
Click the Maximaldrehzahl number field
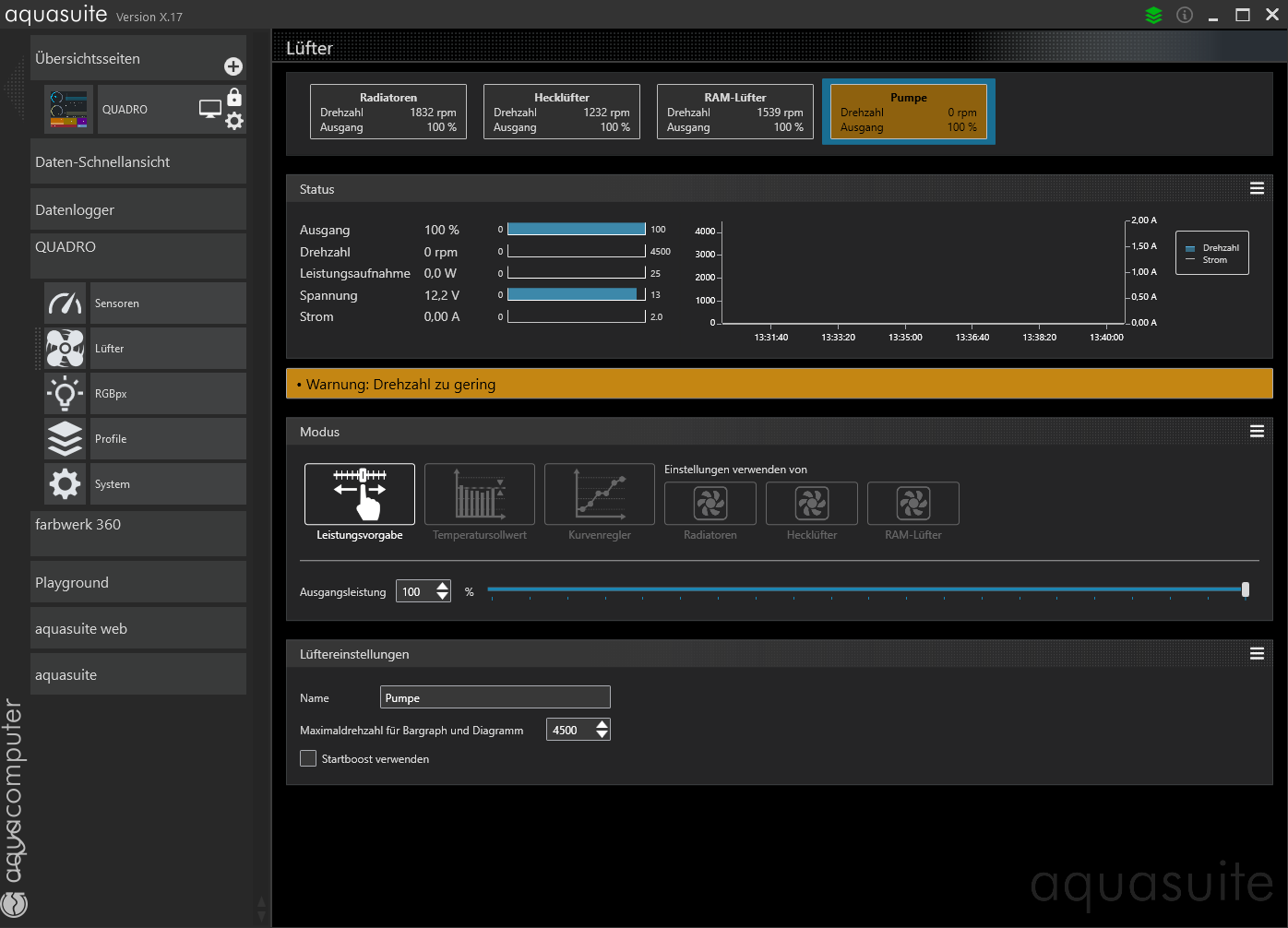point(570,730)
